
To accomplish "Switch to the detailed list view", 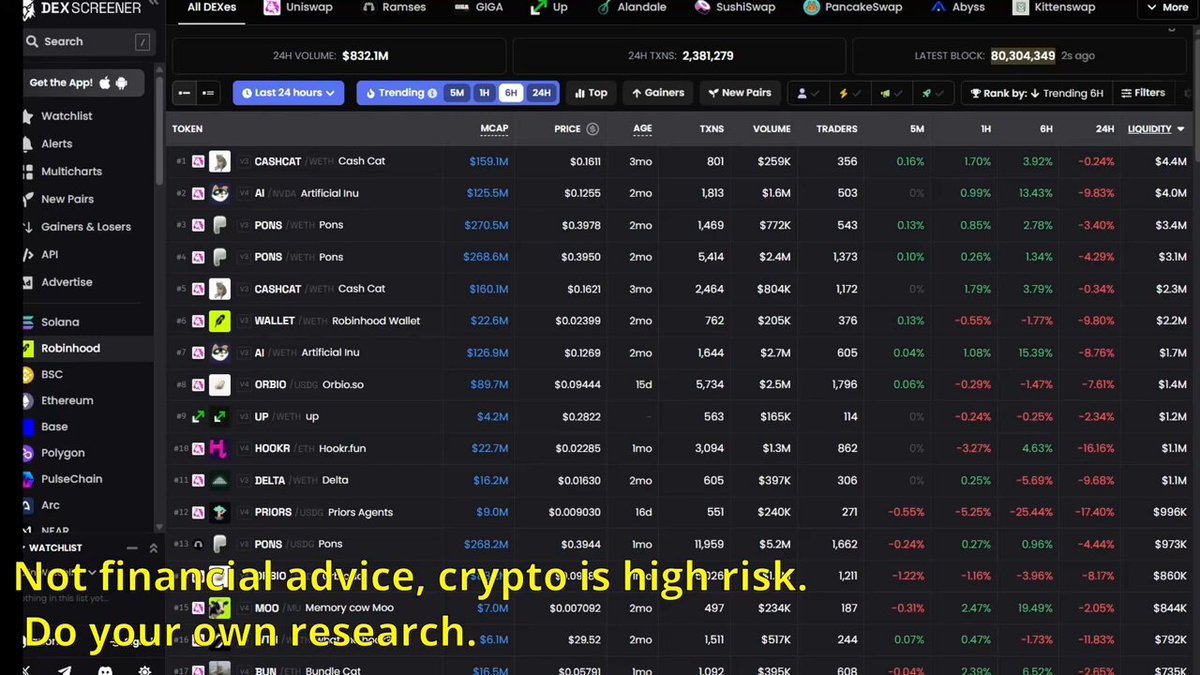I will (207, 93).
